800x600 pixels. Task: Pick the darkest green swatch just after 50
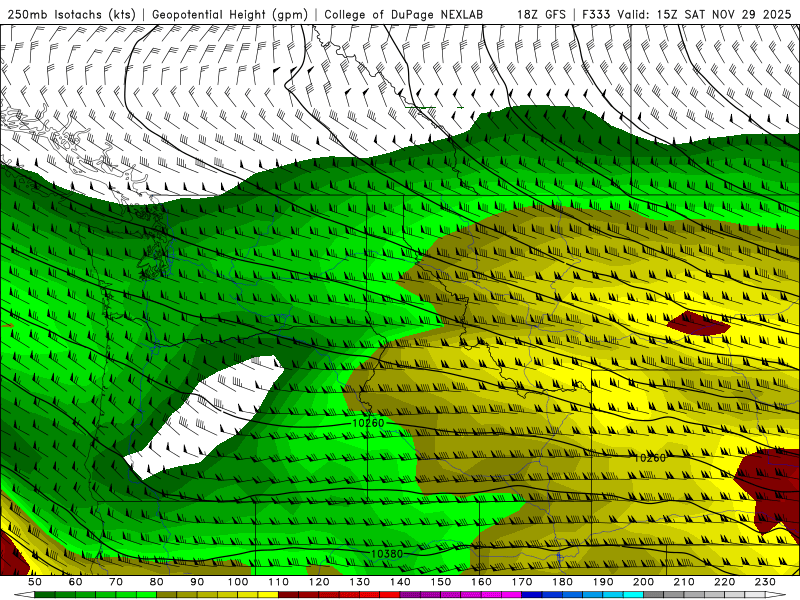[45, 595]
